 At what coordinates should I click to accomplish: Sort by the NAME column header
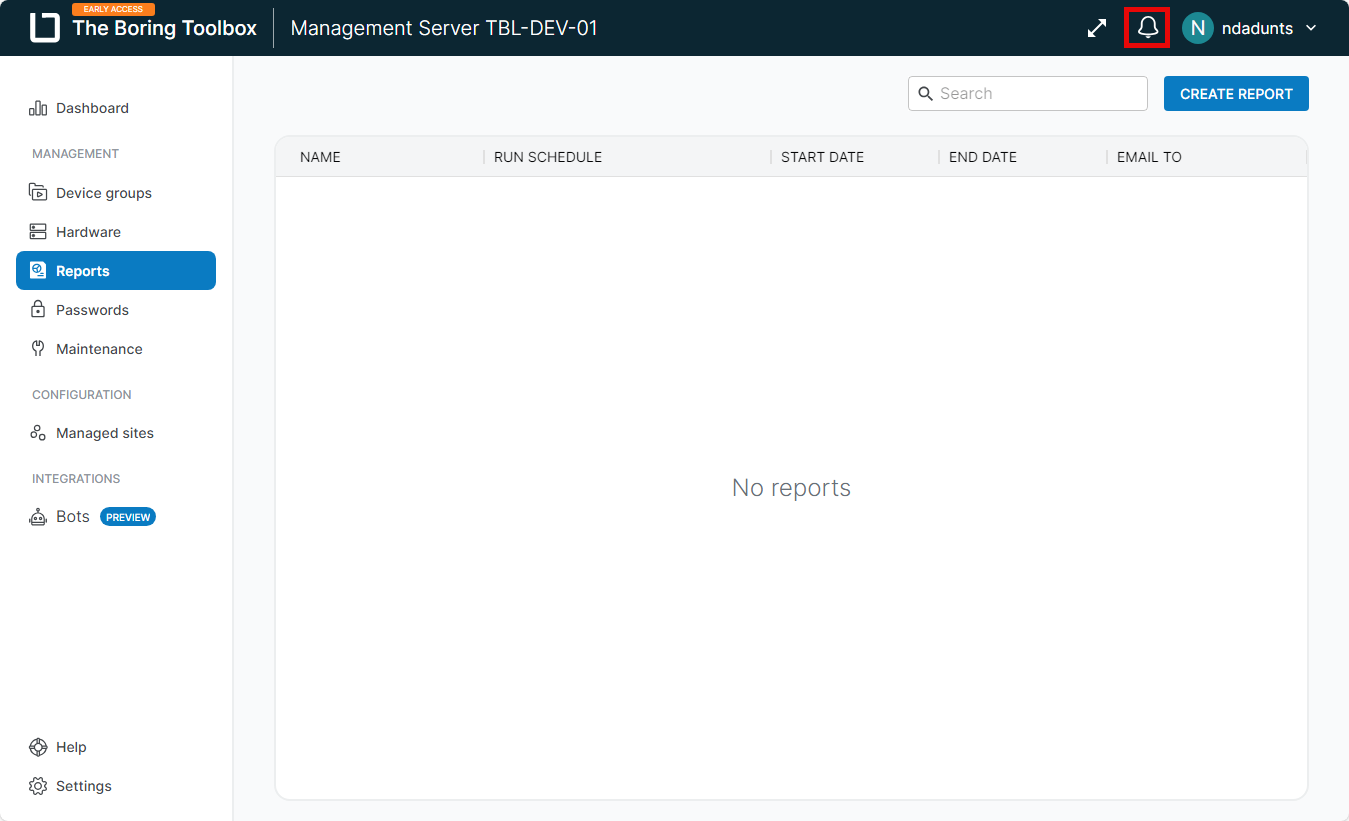pos(320,157)
